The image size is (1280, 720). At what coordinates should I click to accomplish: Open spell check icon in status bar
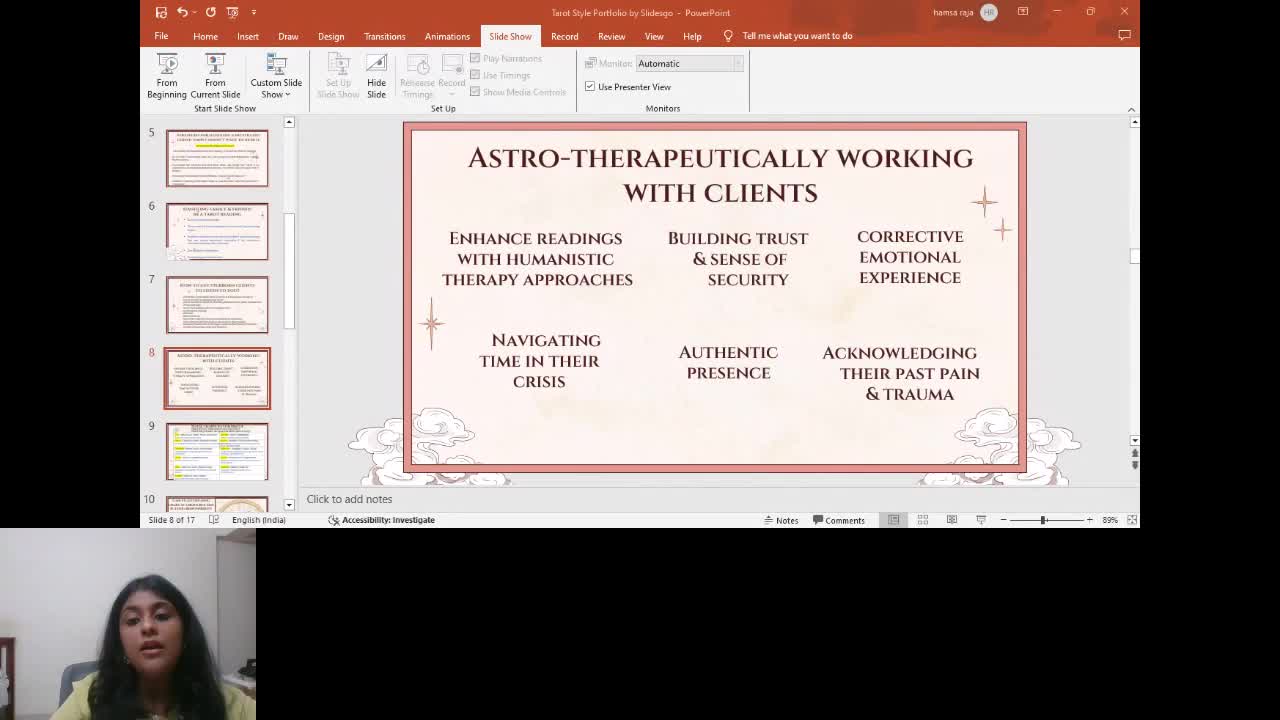(214, 520)
